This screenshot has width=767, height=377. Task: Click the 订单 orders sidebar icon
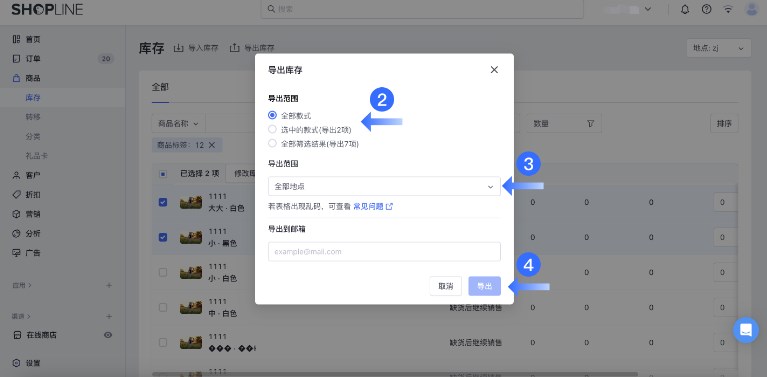coord(17,59)
